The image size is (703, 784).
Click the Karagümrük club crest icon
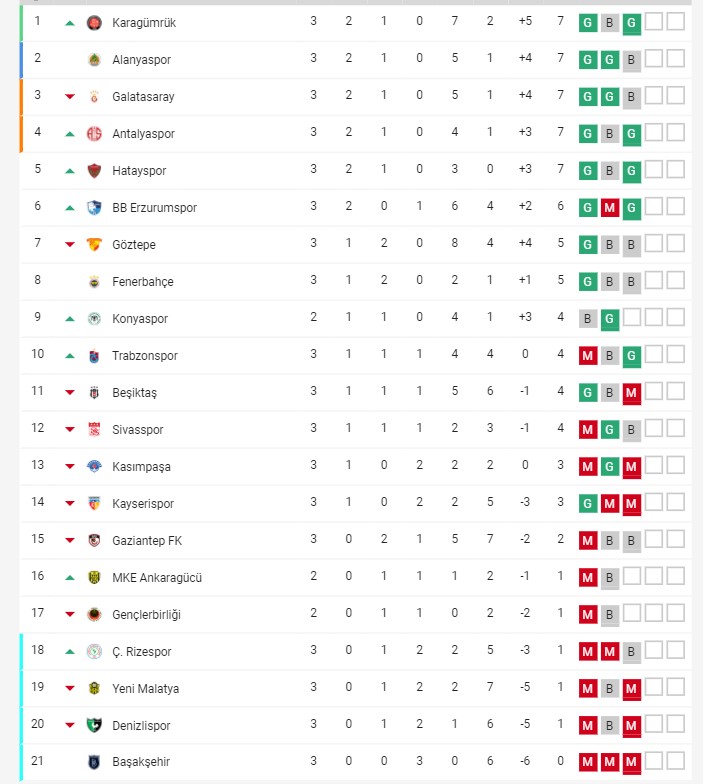tap(94, 22)
